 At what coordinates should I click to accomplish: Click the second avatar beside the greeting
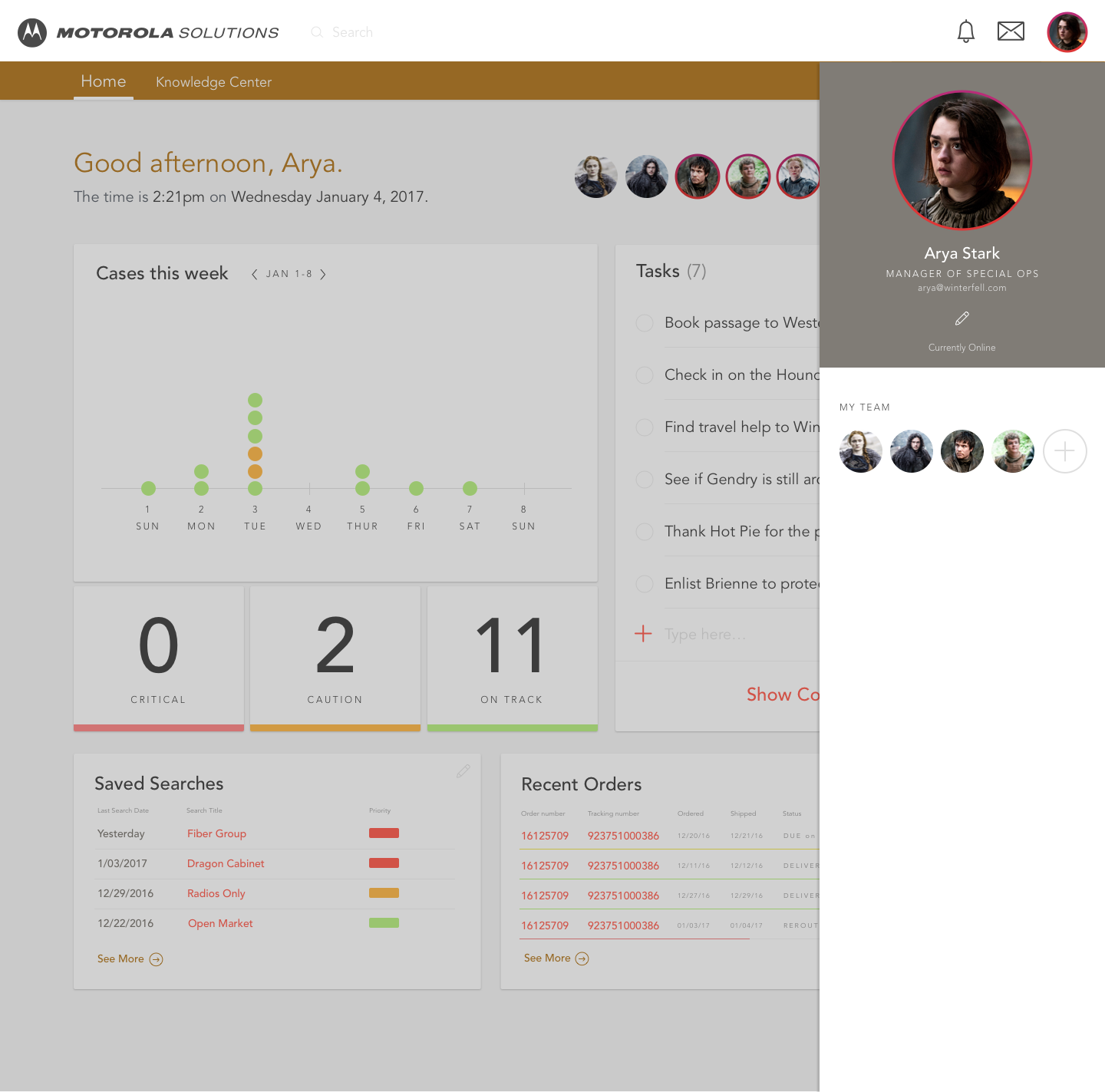pyautogui.click(x=647, y=177)
